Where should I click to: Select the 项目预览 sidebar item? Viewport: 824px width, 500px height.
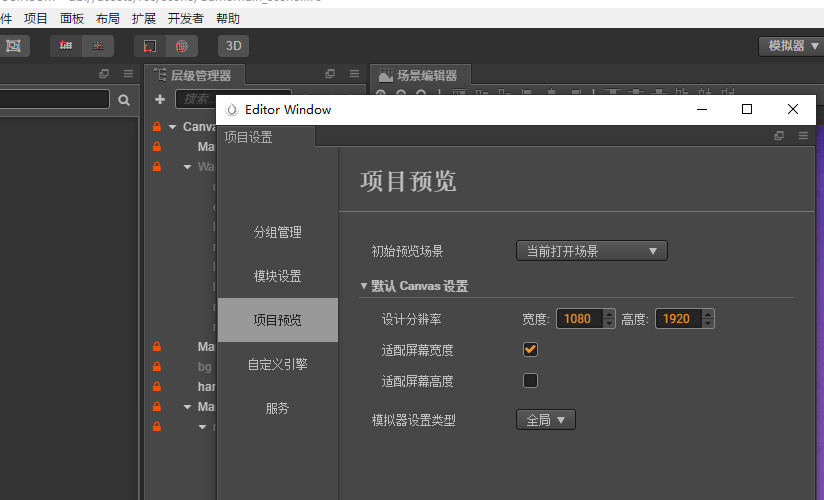click(277, 320)
